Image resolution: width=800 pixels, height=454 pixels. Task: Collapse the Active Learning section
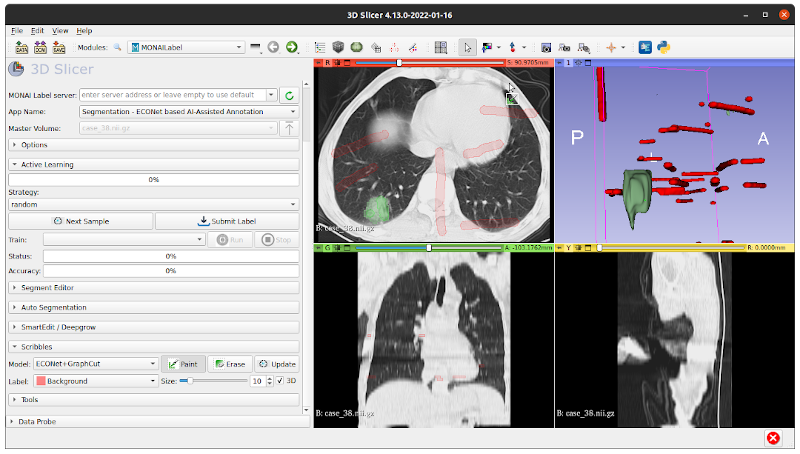154,164
